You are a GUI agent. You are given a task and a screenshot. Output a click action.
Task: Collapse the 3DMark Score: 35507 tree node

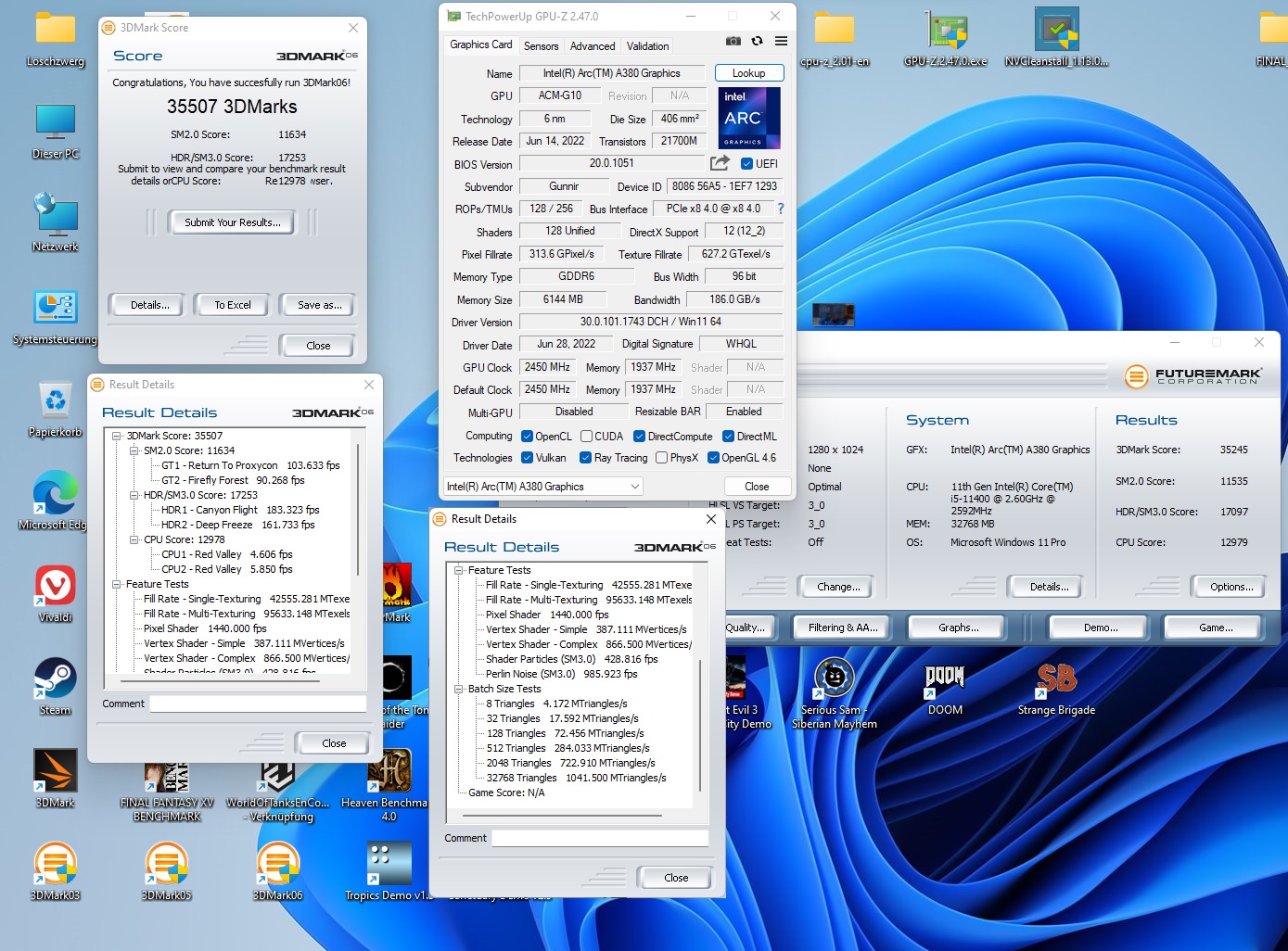tap(117, 436)
